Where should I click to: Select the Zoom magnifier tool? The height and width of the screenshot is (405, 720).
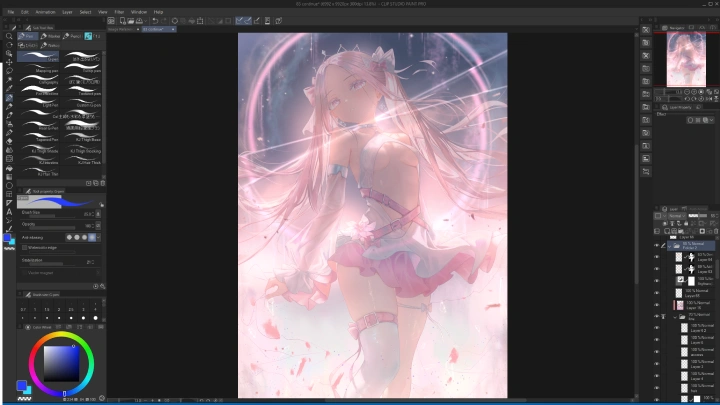9,36
